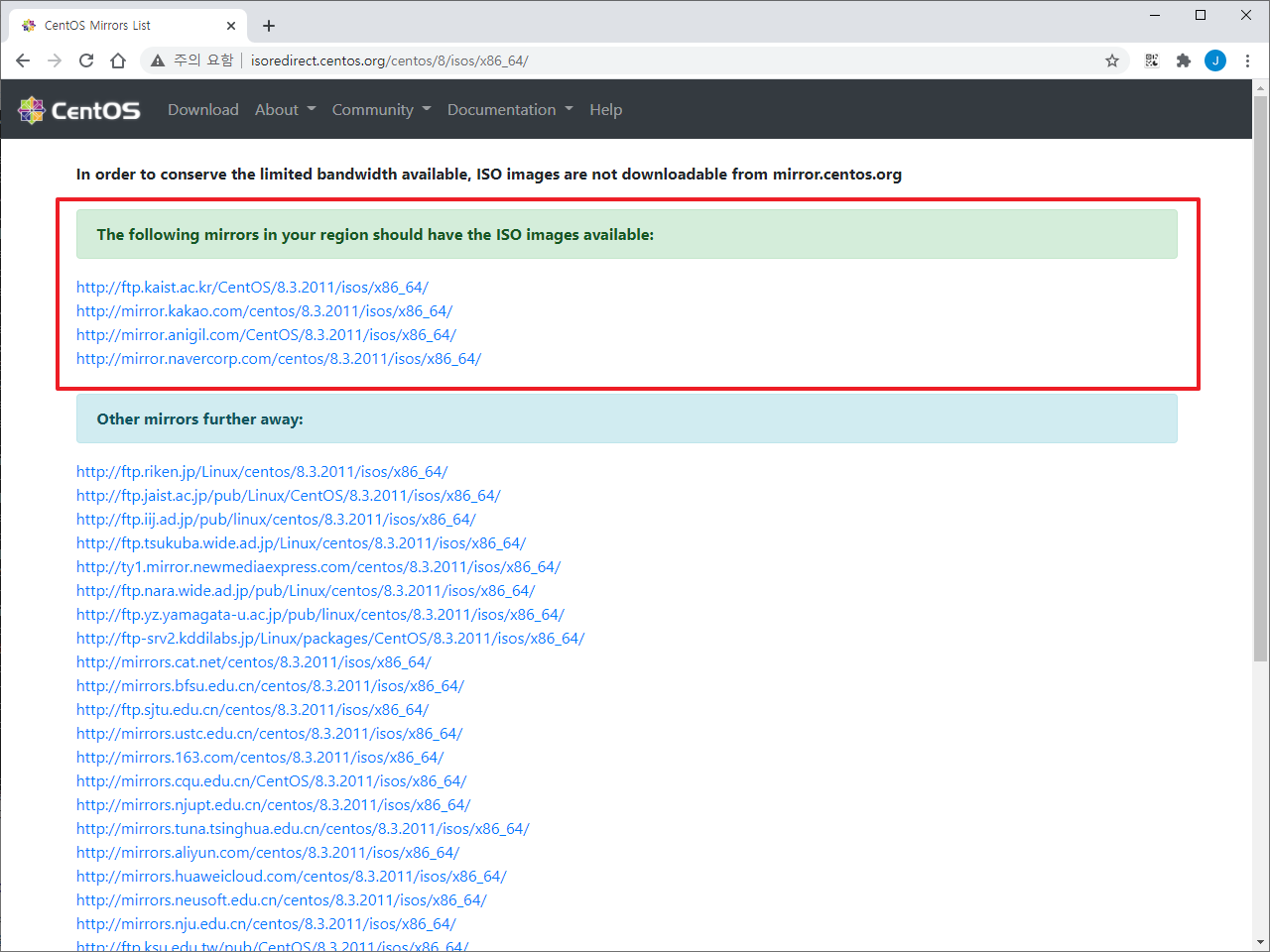Click the scrollbar down arrow
Screen dimensions: 1270x952
pos(1260,941)
